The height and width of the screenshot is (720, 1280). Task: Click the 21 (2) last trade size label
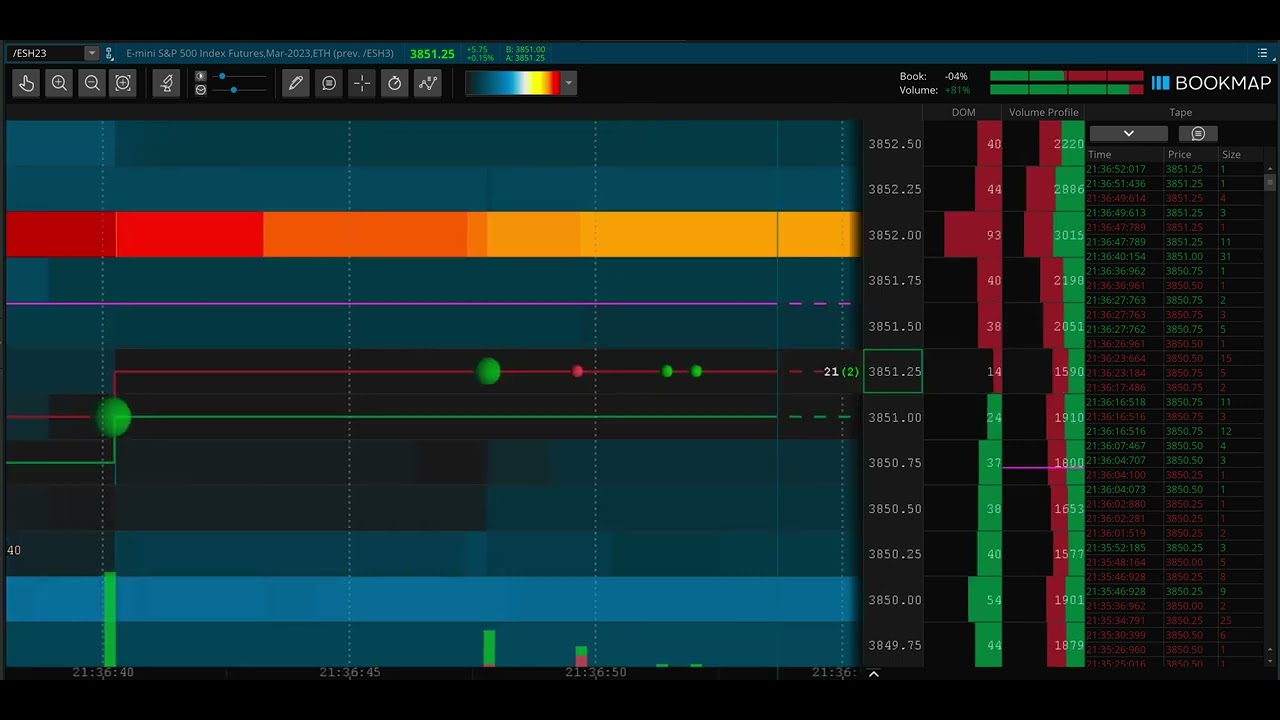(841, 372)
